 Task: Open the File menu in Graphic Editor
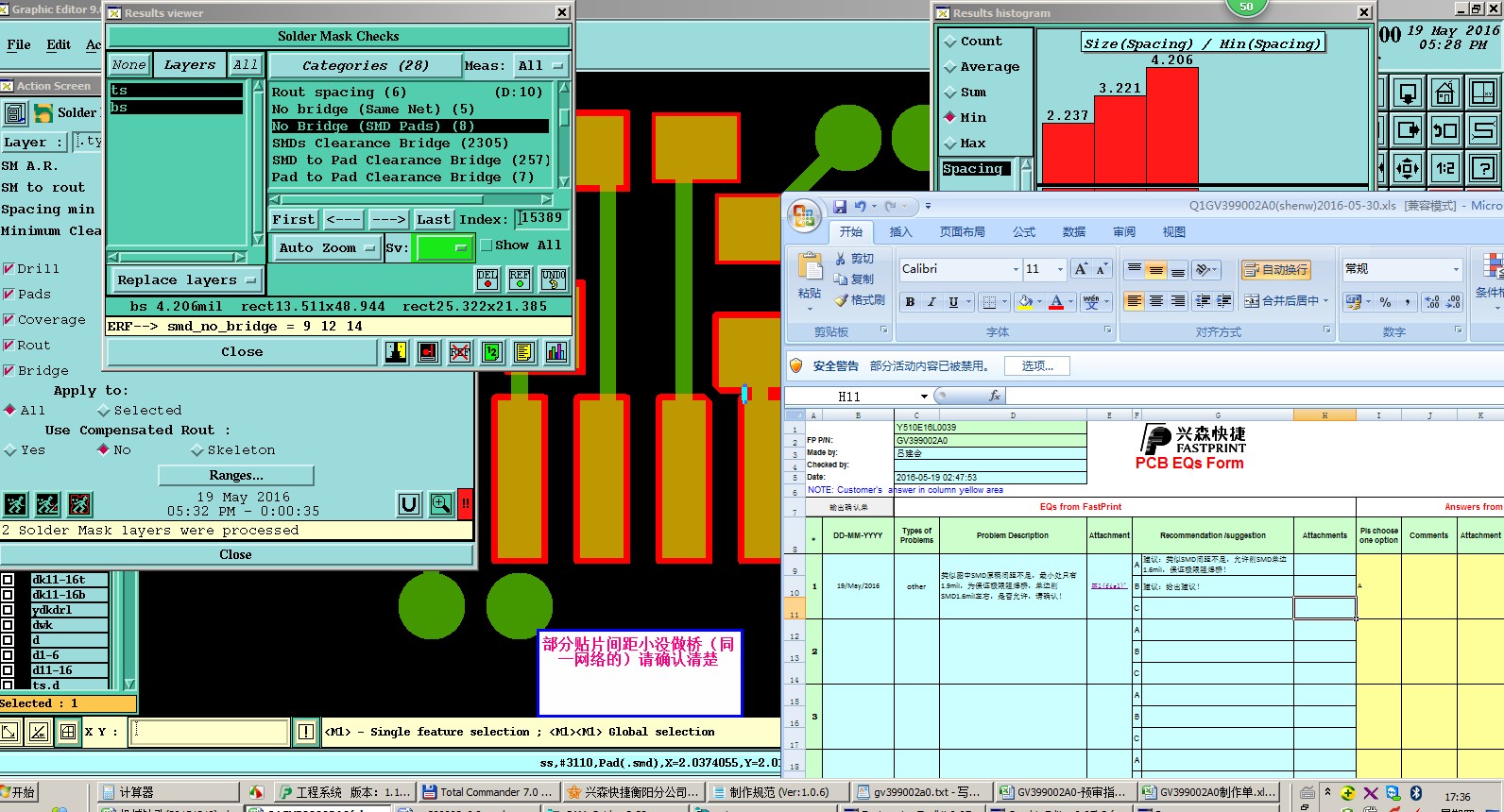pyautogui.click(x=19, y=45)
